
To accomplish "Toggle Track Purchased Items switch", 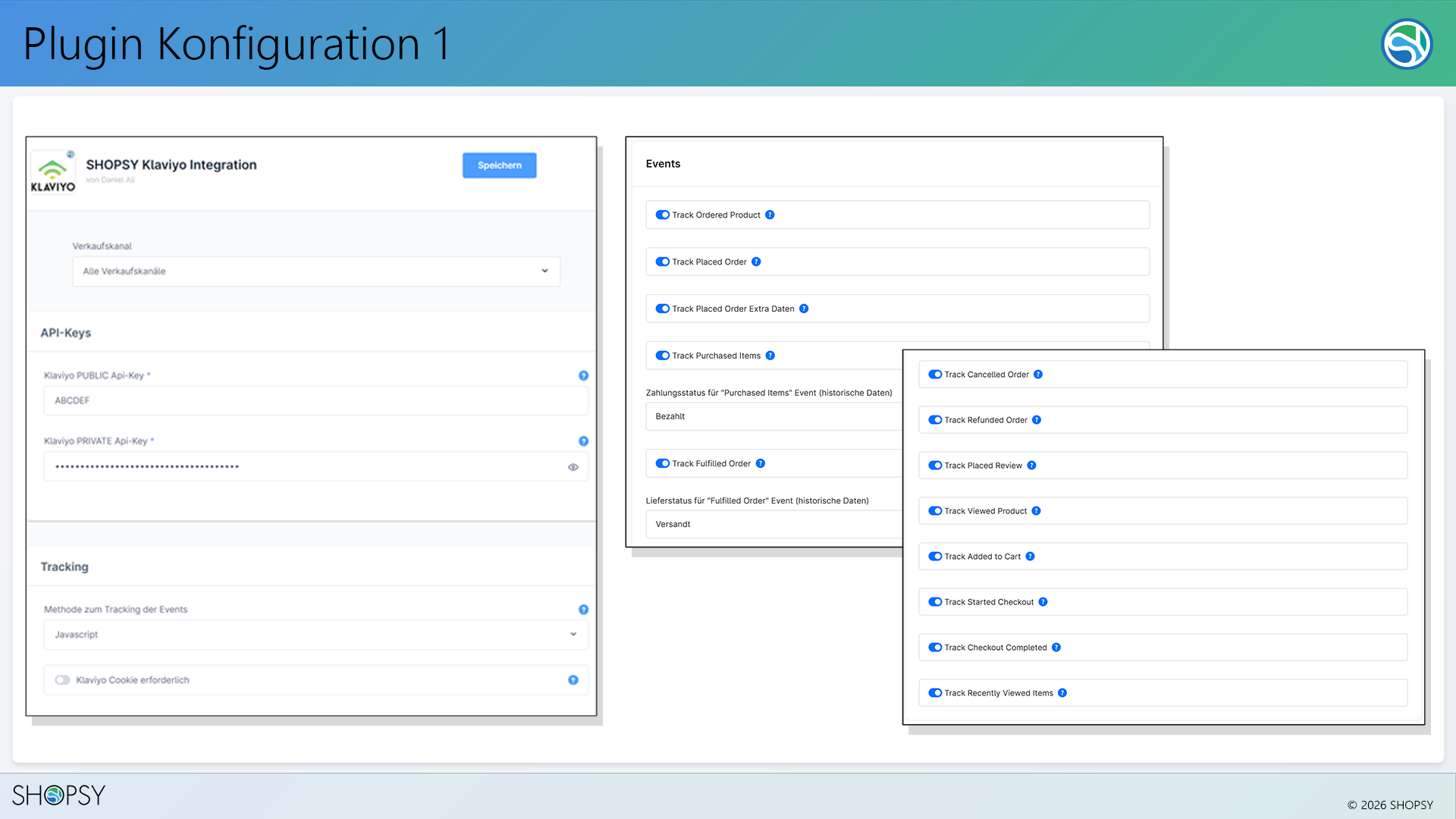I will click(663, 356).
